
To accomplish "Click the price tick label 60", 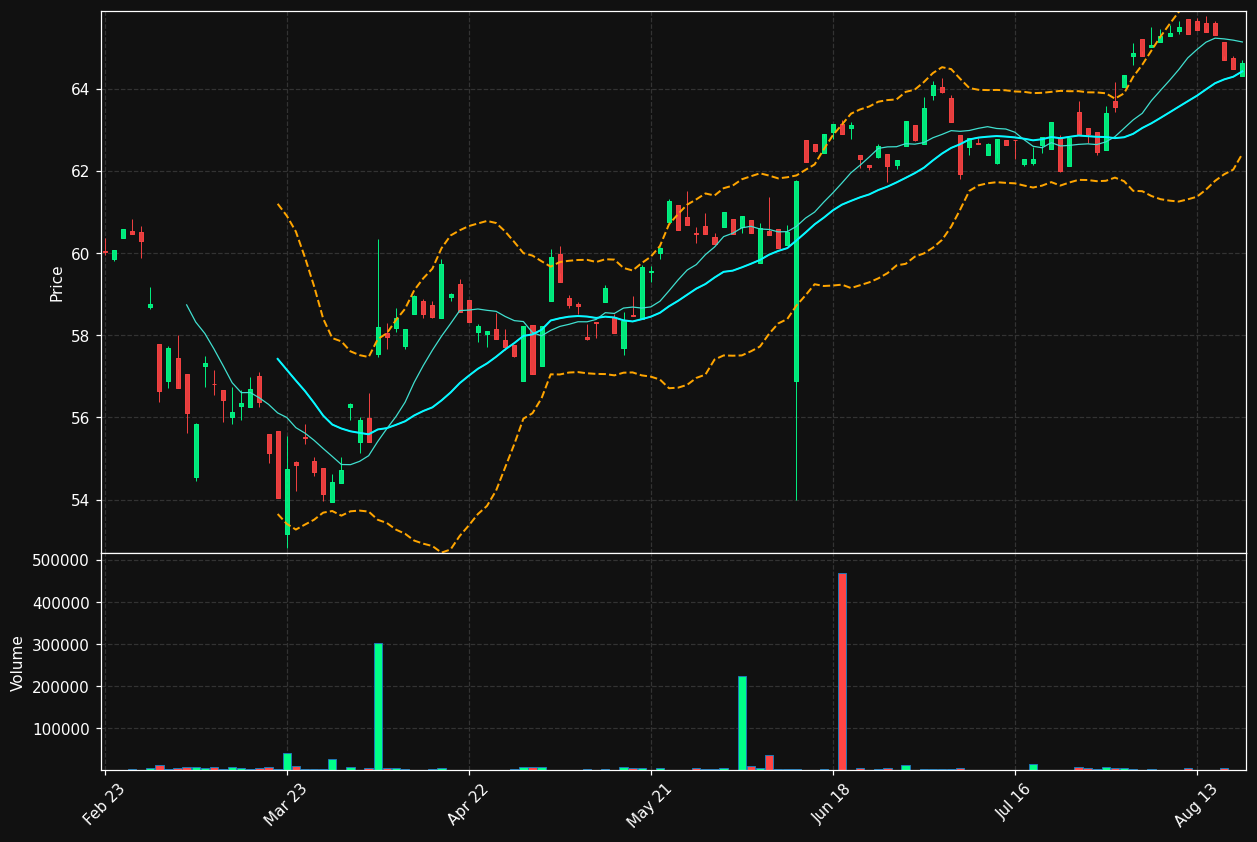I will [80, 254].
